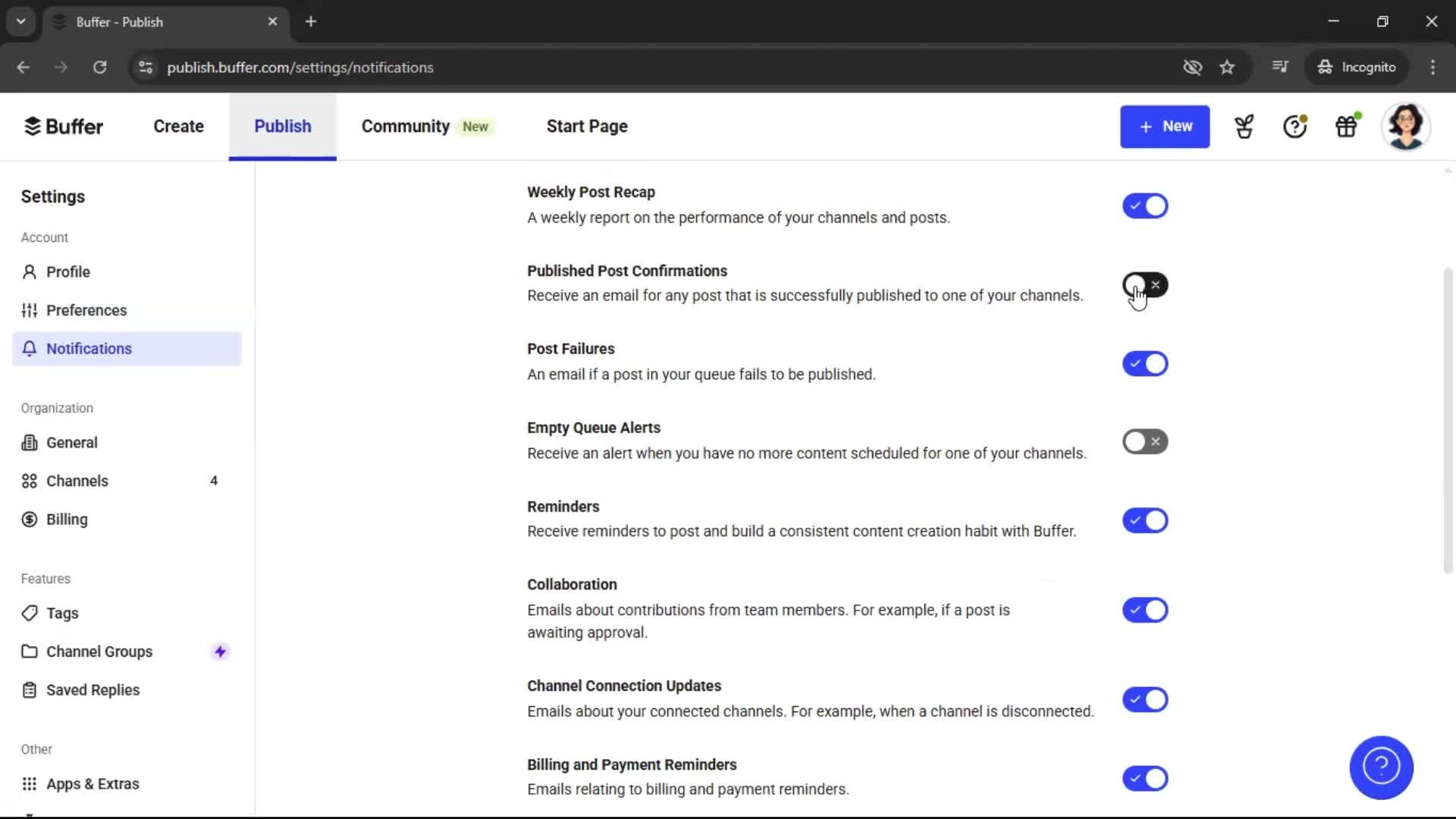Select the Preferences settings icon
Image resolution: width=1456 pixels, height=819 pixels.
click(x=30, y=310)
